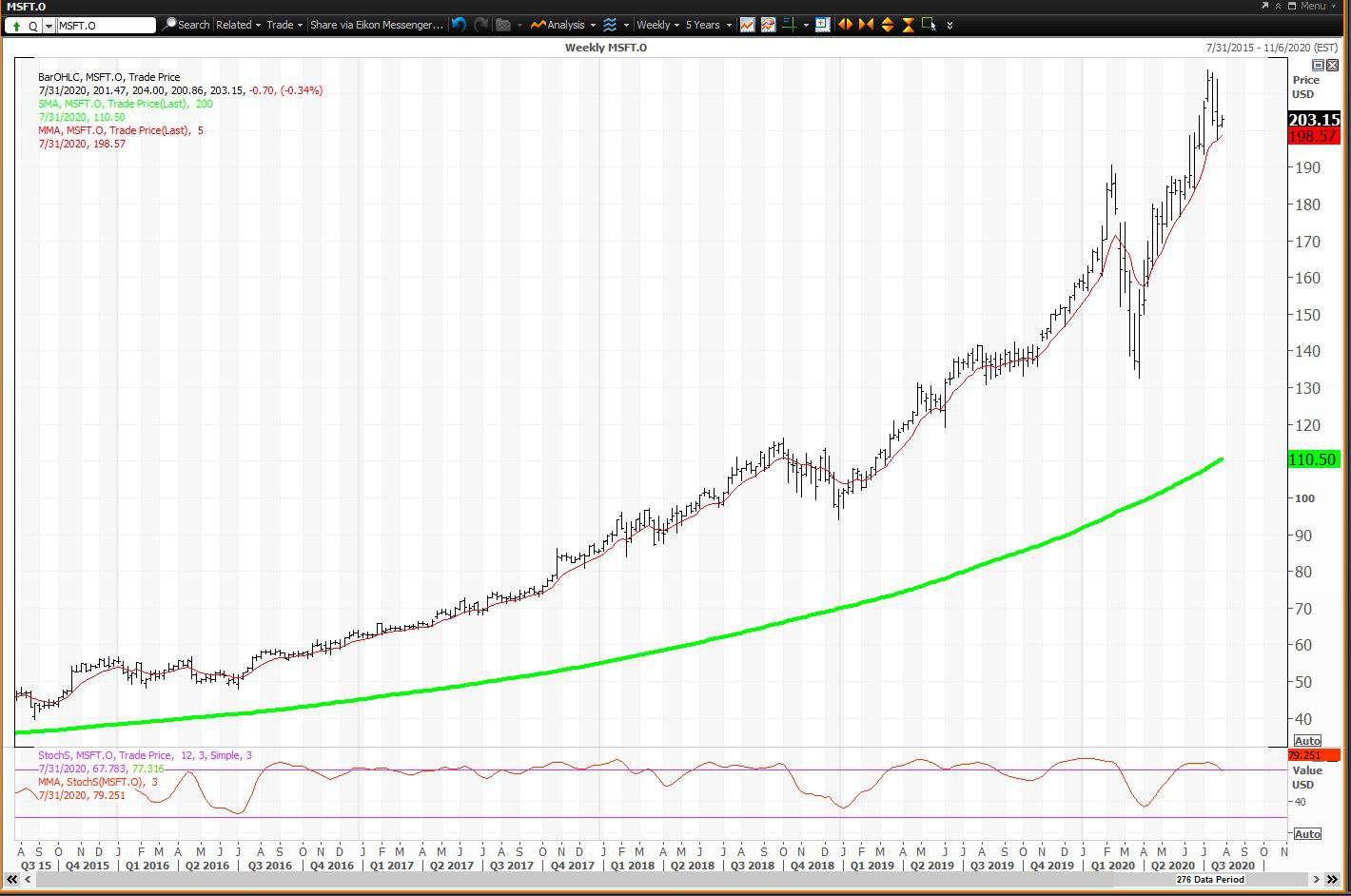
Task: Open the folder dropdown arrow
Action: click(519, 25)
